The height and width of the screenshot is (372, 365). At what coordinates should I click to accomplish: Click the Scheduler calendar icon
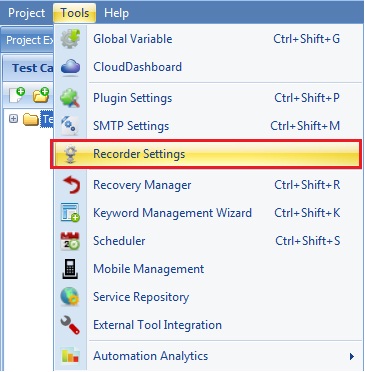point(70,241)
